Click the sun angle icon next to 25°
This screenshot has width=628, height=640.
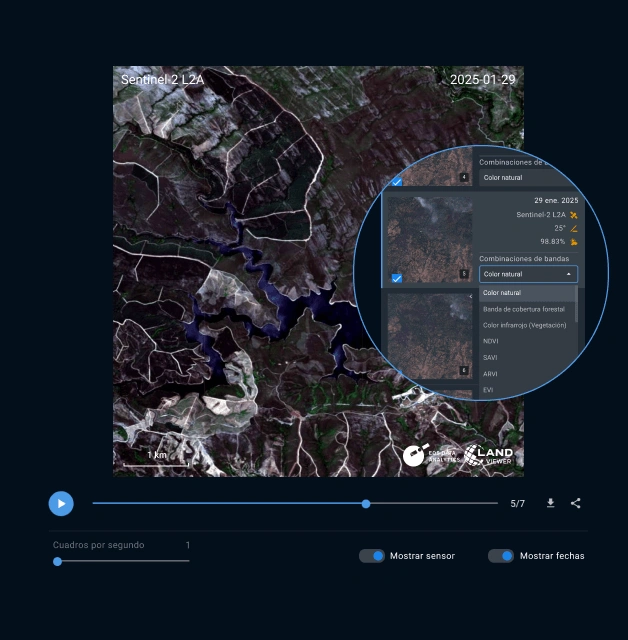point(574,228)
